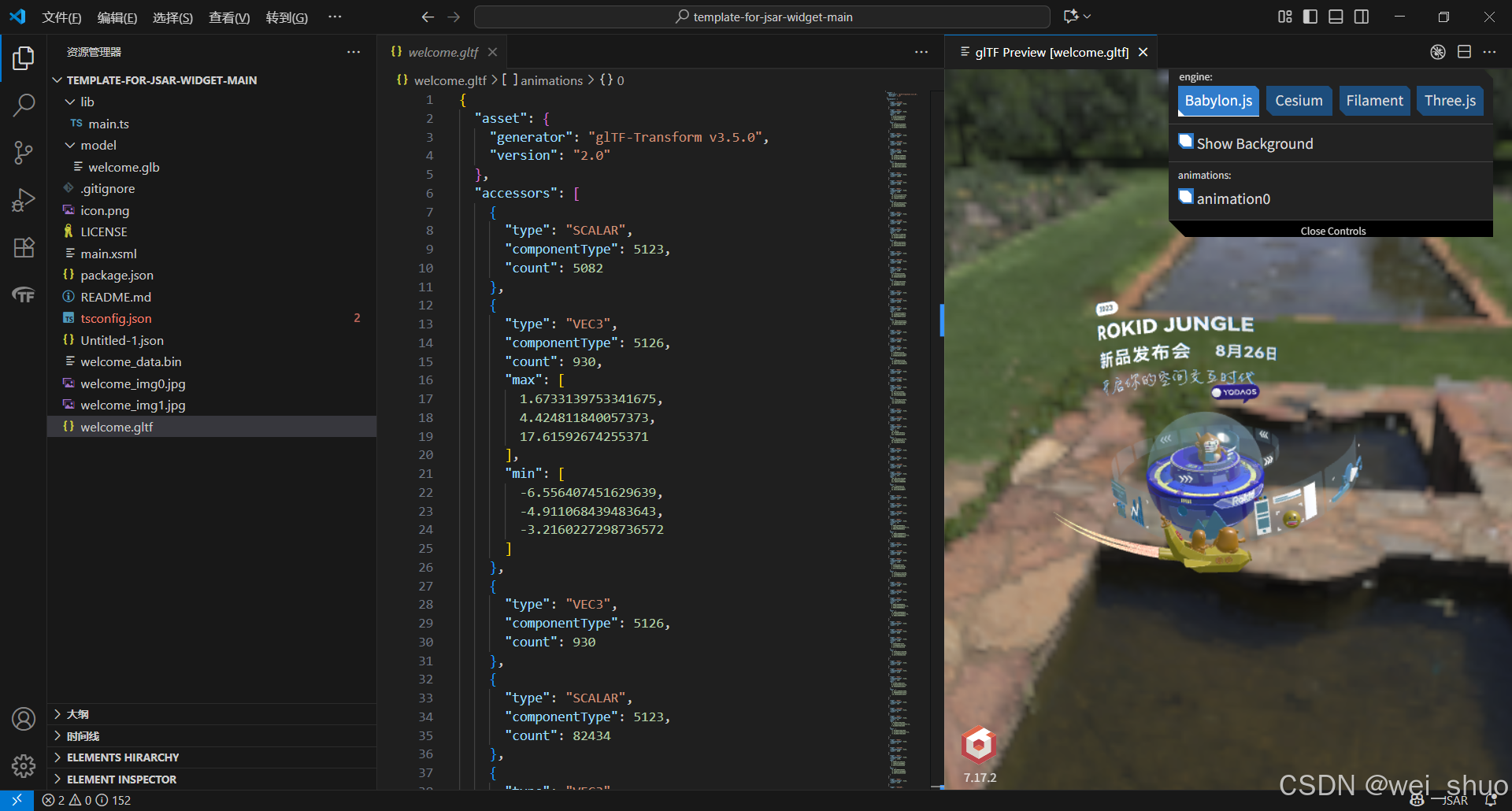Screen dimensions: 1512x811
Task: Click the remote window status bar icon
Action: tap(17, 800)
